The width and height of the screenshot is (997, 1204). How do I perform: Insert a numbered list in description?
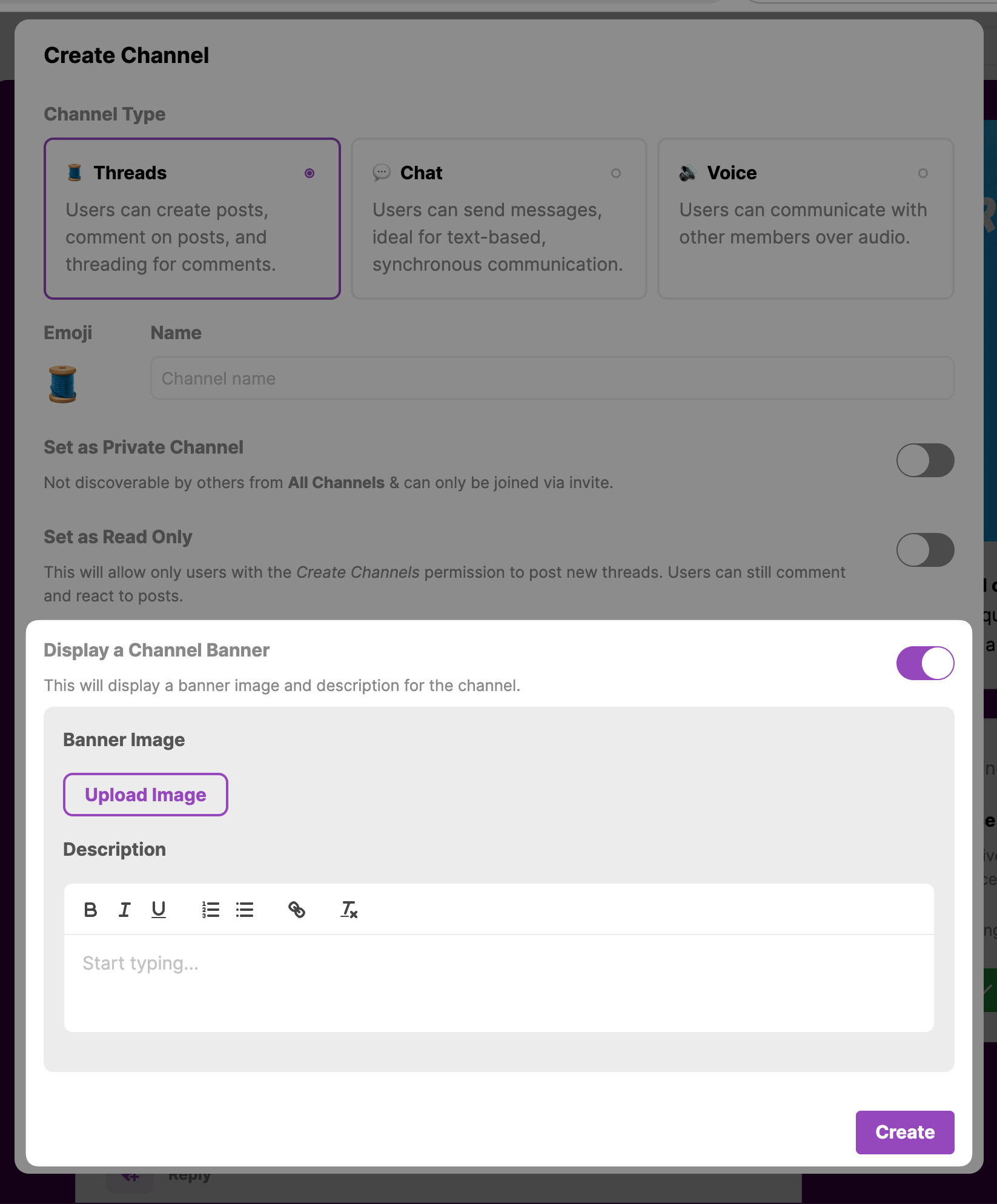coord(210,910)
